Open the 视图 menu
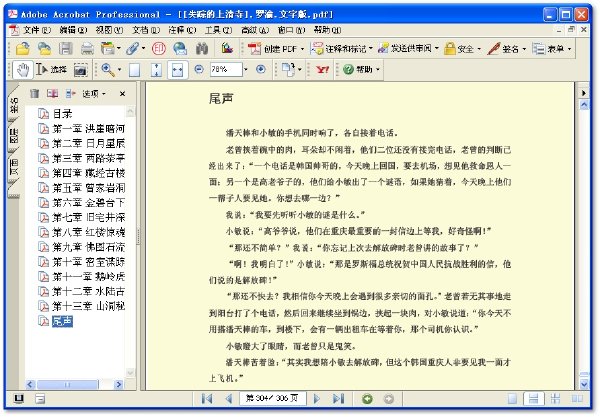This screenshot has height=417, width=600. pyautogui.click(x=109, y=30)
